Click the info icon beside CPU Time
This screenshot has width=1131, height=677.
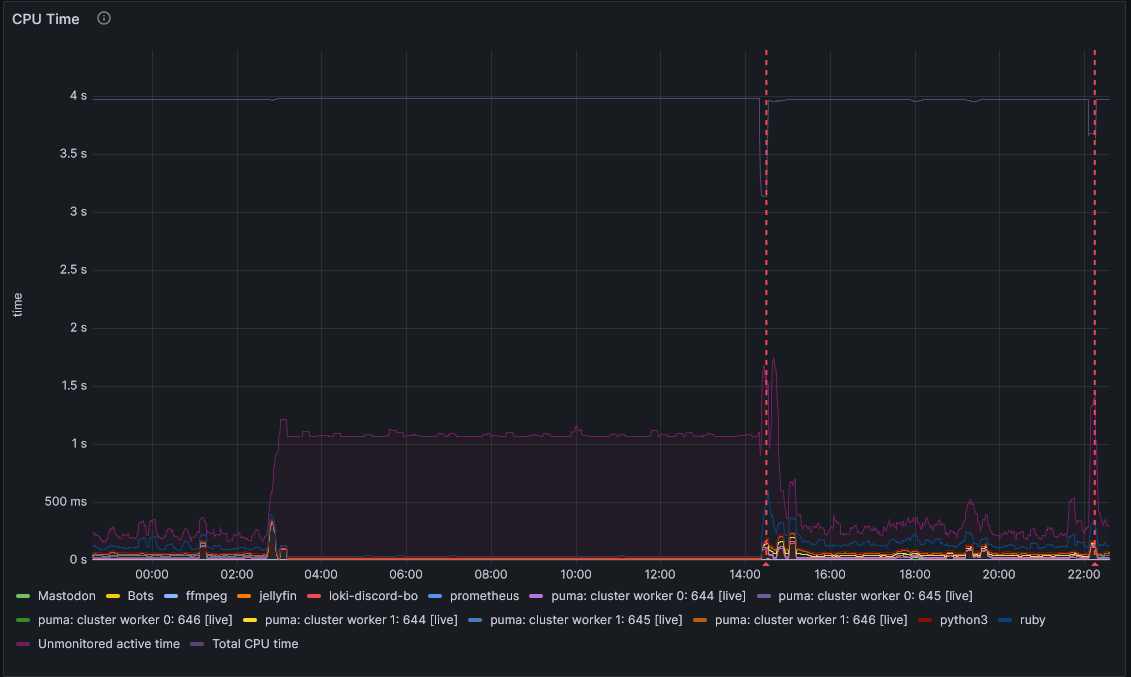coord(104,18)
